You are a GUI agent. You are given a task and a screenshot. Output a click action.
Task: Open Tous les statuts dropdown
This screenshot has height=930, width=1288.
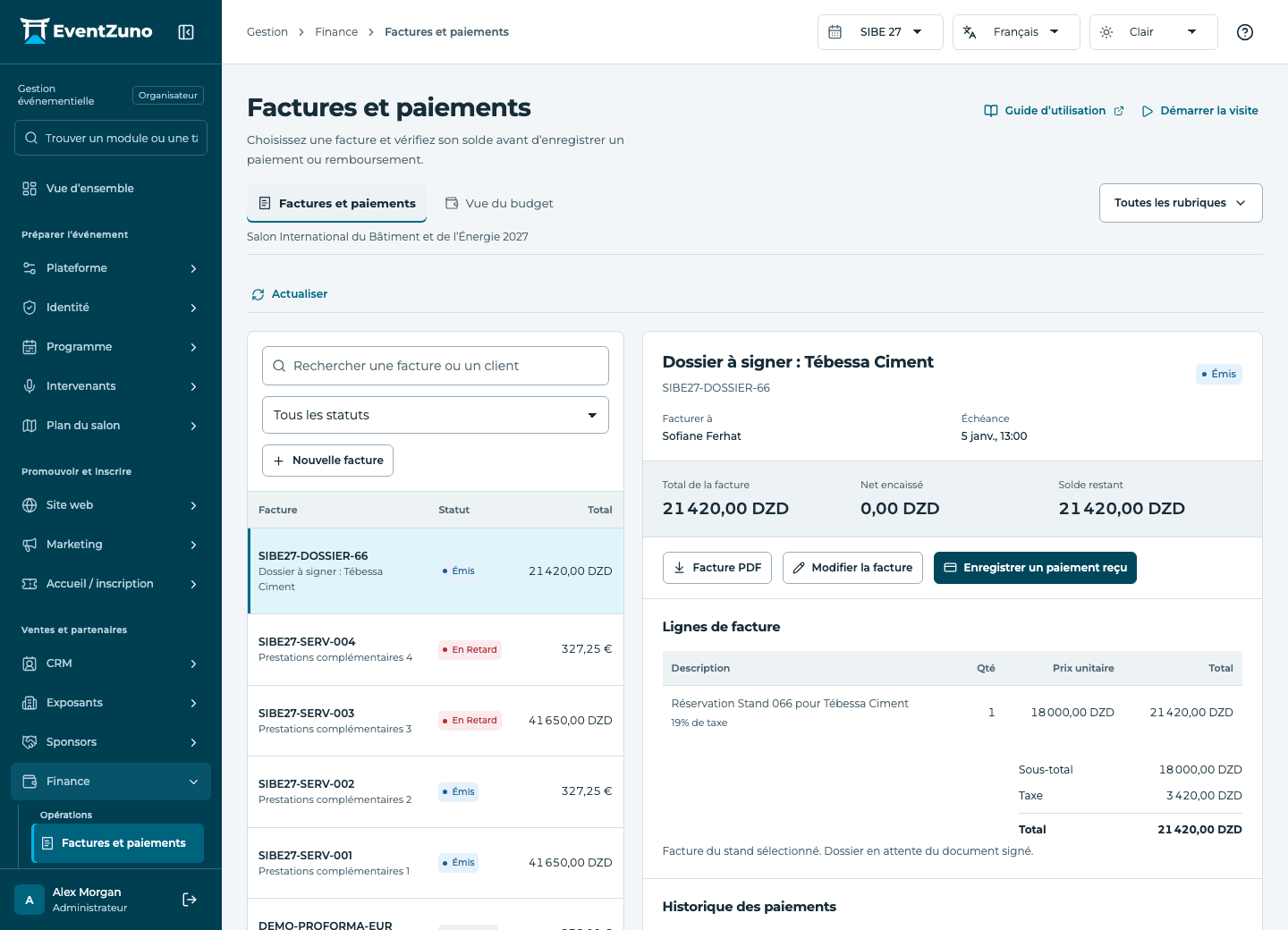[x=436, y=415]
